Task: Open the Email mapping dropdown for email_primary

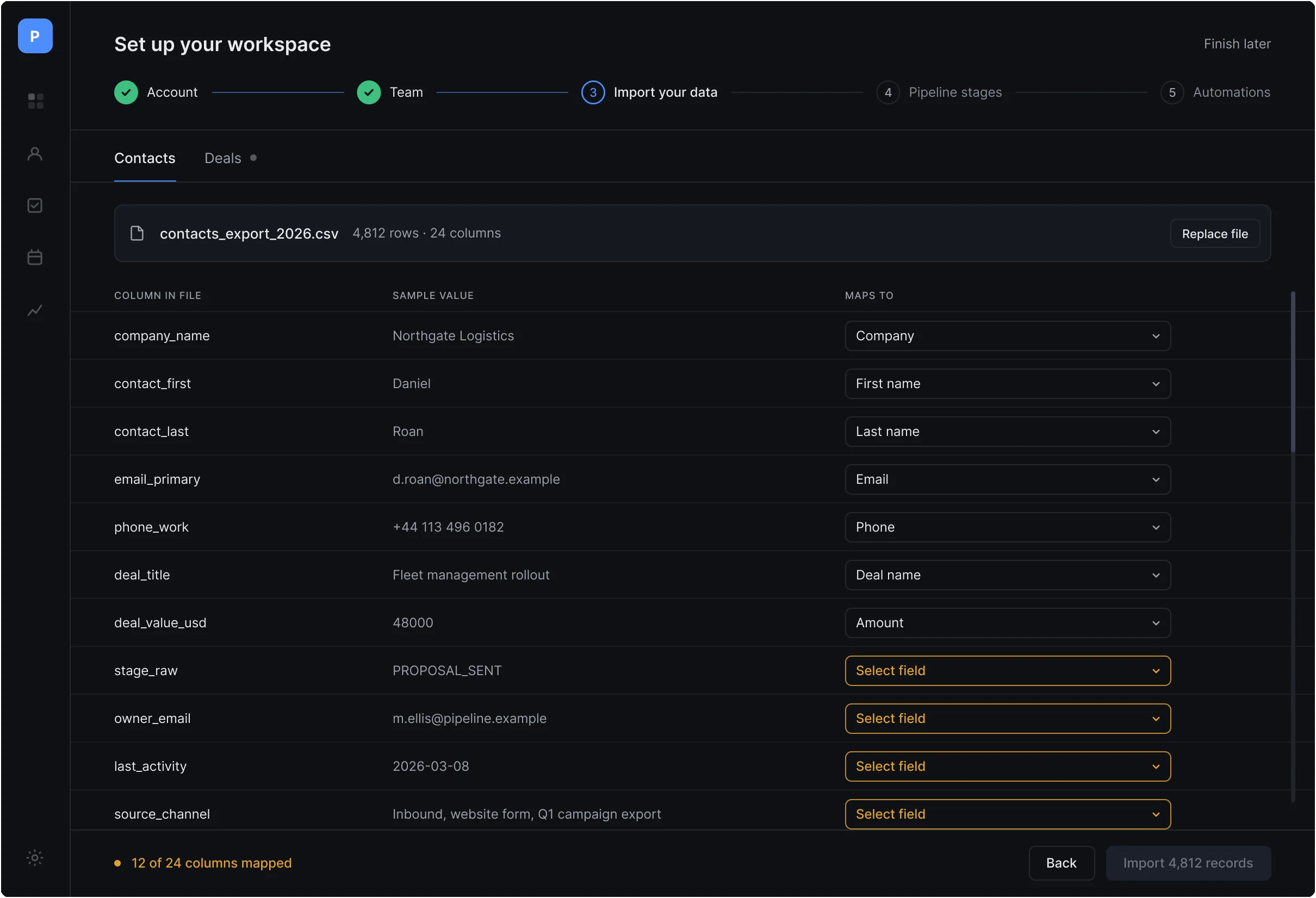Action: [1008, 479]
